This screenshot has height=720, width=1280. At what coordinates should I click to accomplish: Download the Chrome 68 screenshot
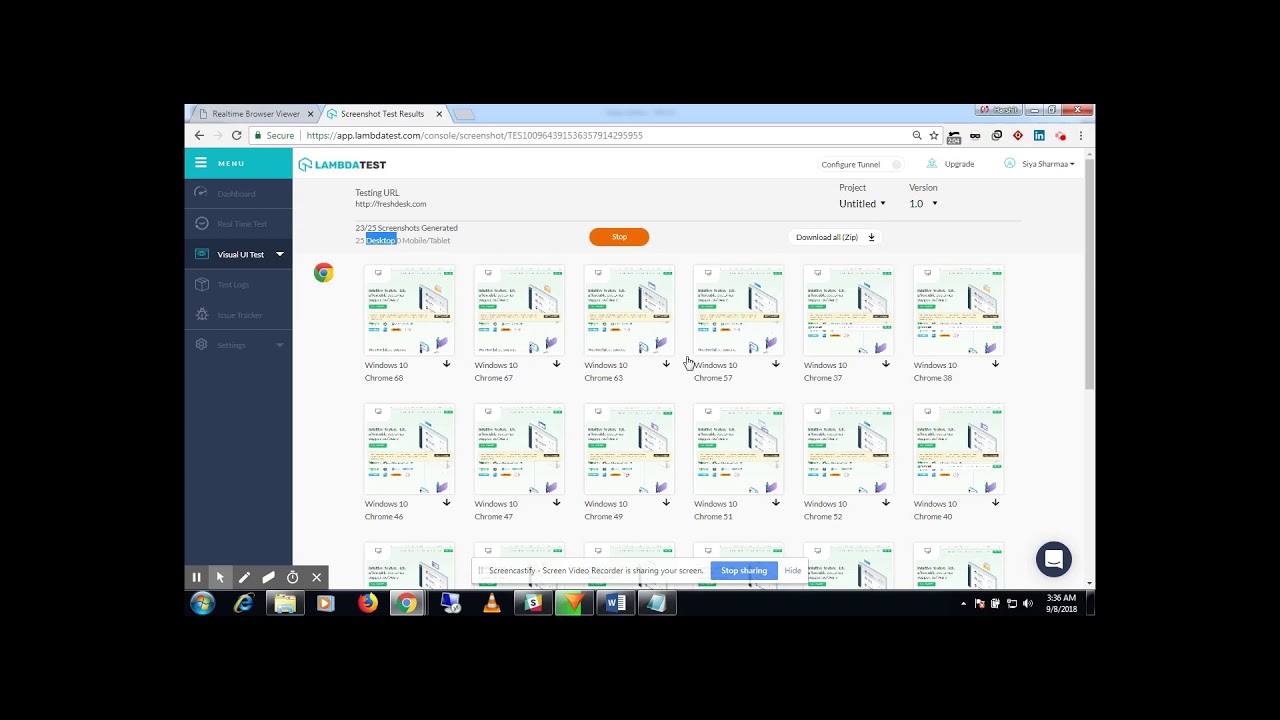pyautogui.click(x=446, y=364)
